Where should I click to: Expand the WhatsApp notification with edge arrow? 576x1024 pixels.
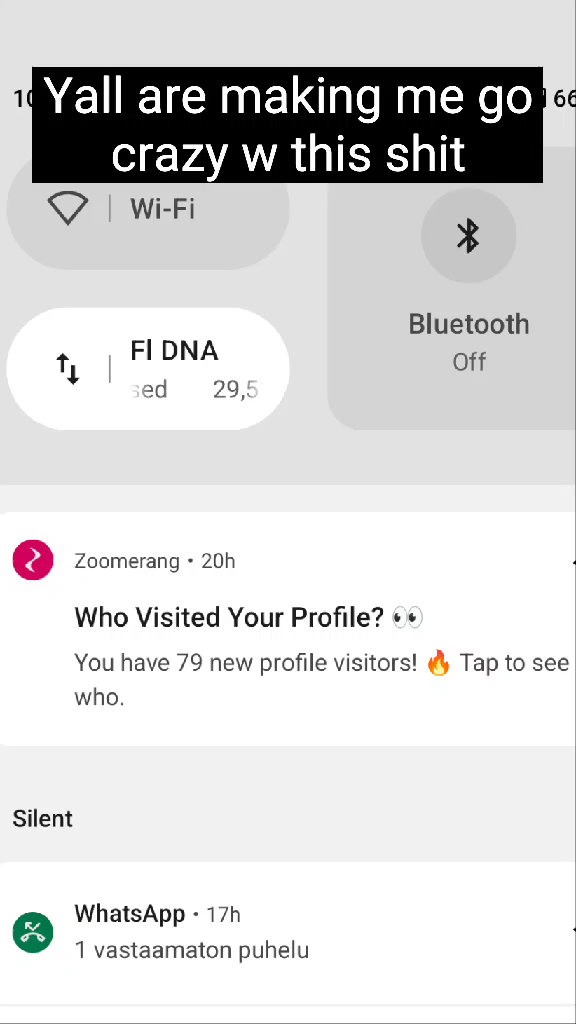tap(573, 929)
